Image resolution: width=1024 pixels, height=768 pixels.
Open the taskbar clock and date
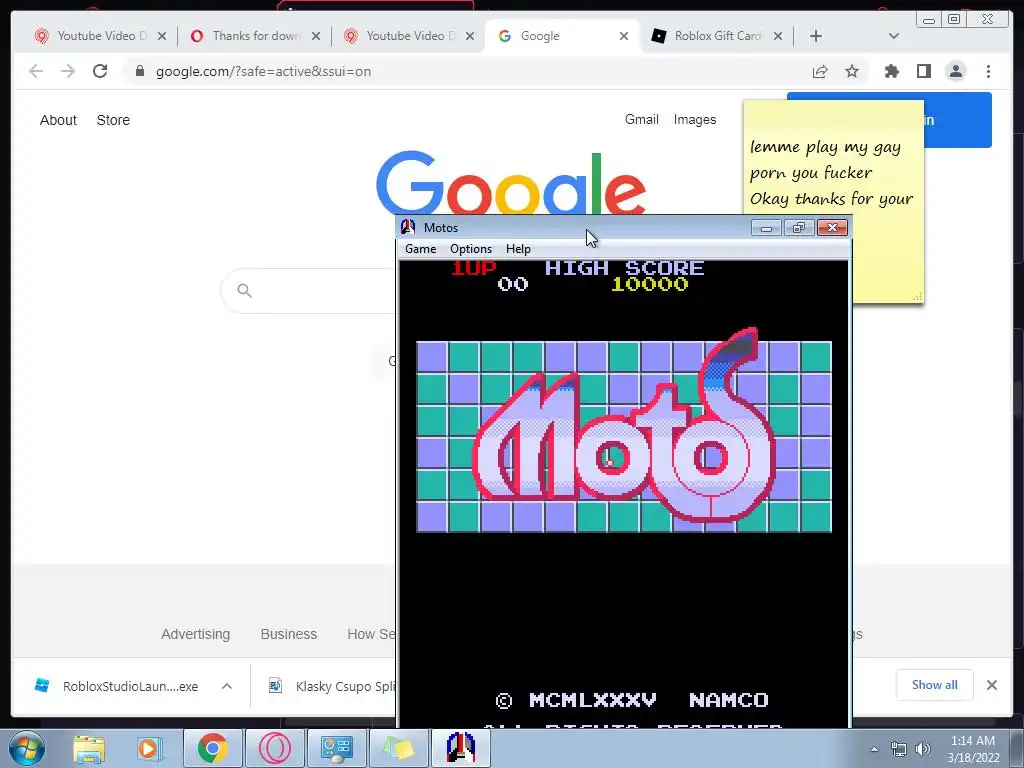973,749
